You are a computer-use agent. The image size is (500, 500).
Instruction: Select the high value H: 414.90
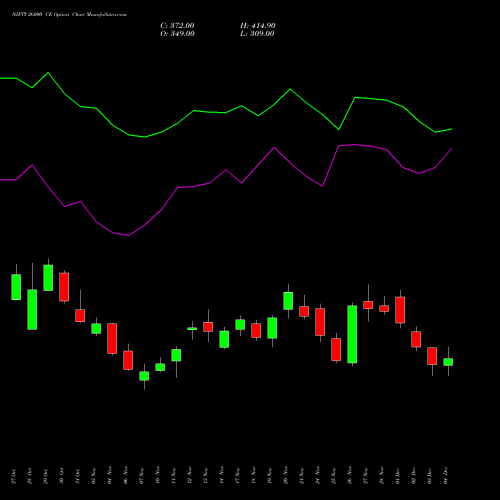[x=258, y=26]
